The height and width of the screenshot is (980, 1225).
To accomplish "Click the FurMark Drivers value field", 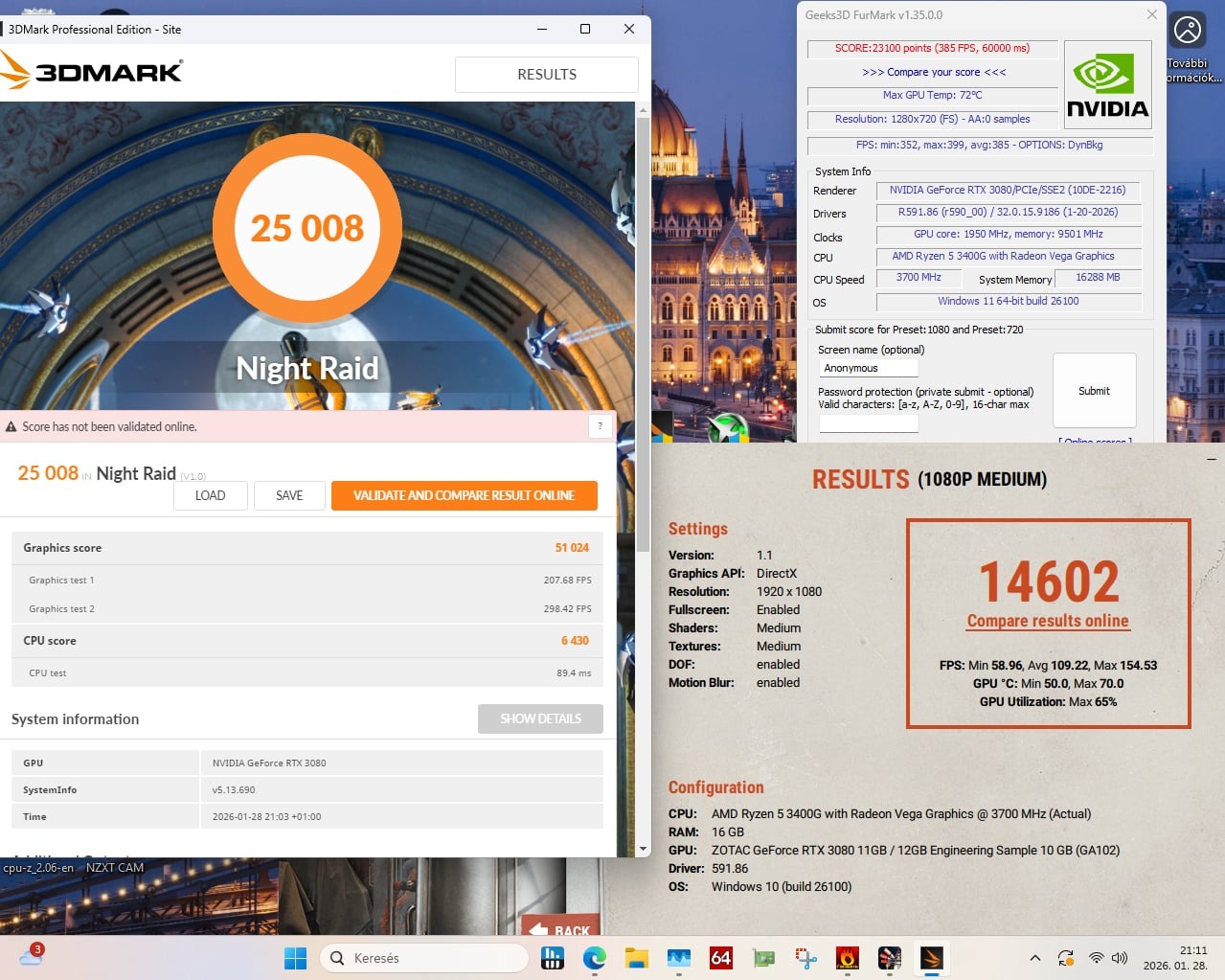I will (x=1008, y=213).
